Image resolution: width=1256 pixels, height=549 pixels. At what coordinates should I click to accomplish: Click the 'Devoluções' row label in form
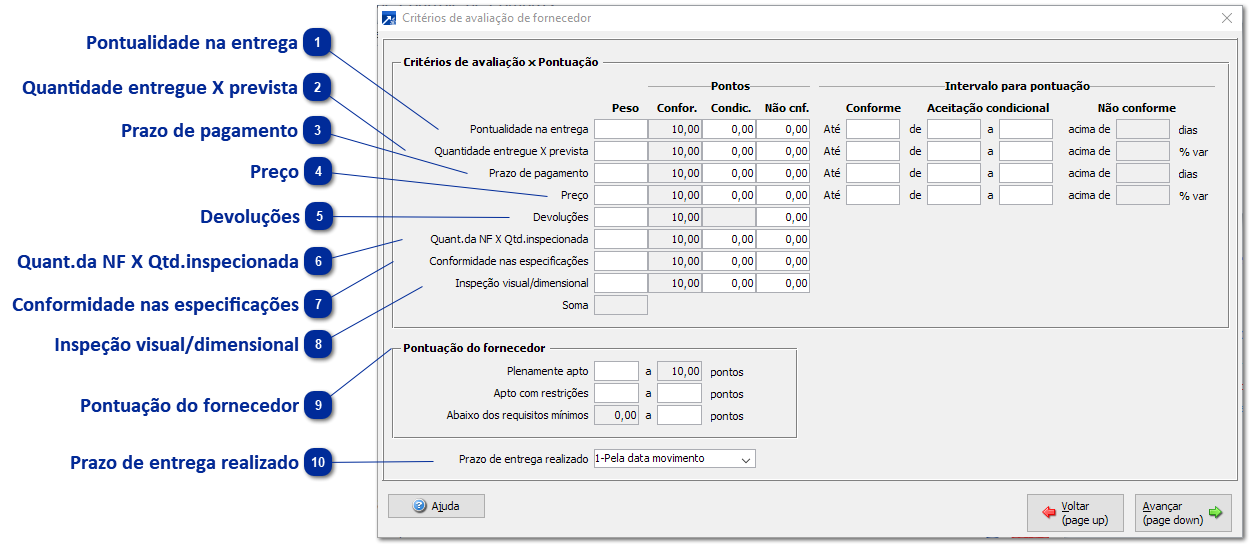click(561, 217)
